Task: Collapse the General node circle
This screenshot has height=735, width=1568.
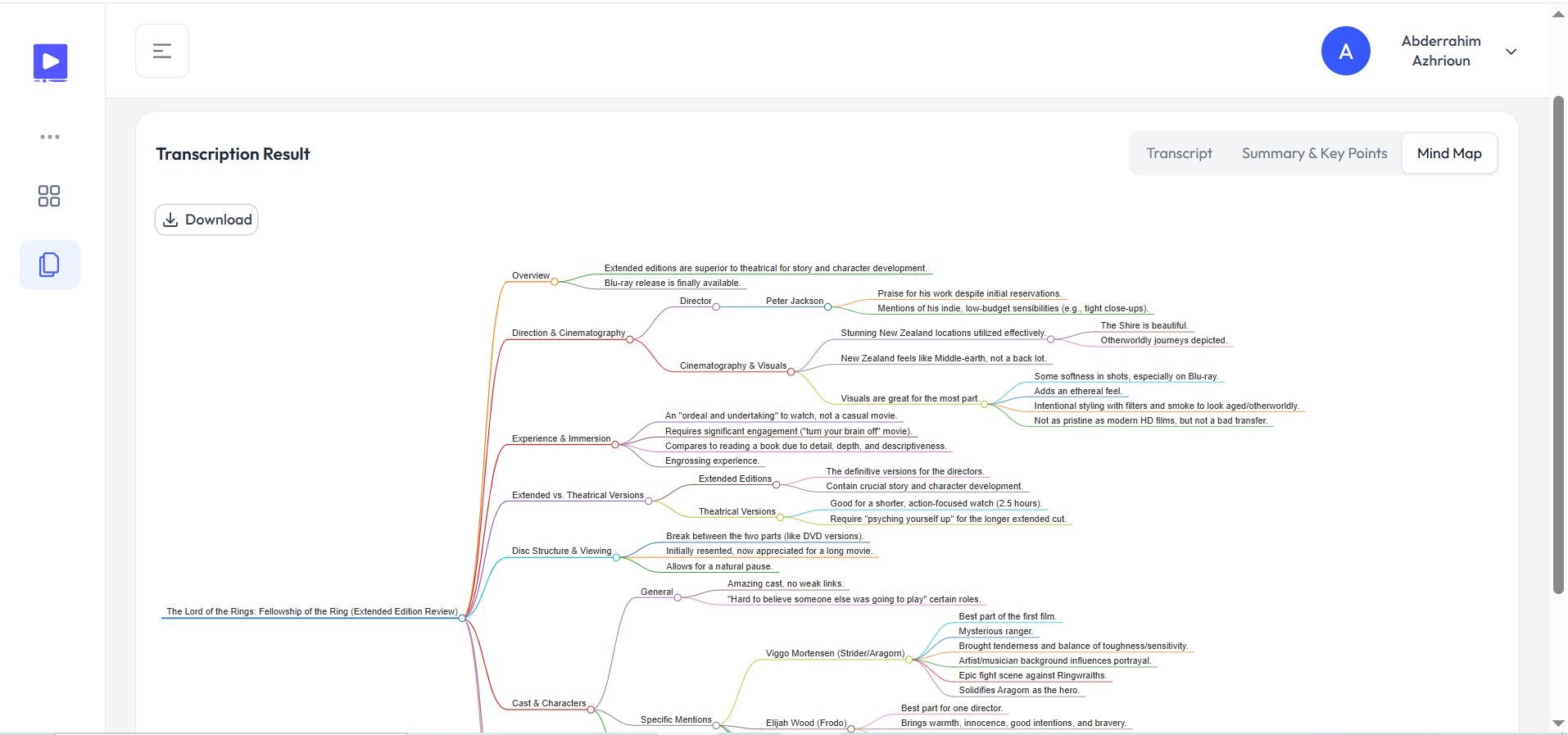Action: click(x=678, y=598)
